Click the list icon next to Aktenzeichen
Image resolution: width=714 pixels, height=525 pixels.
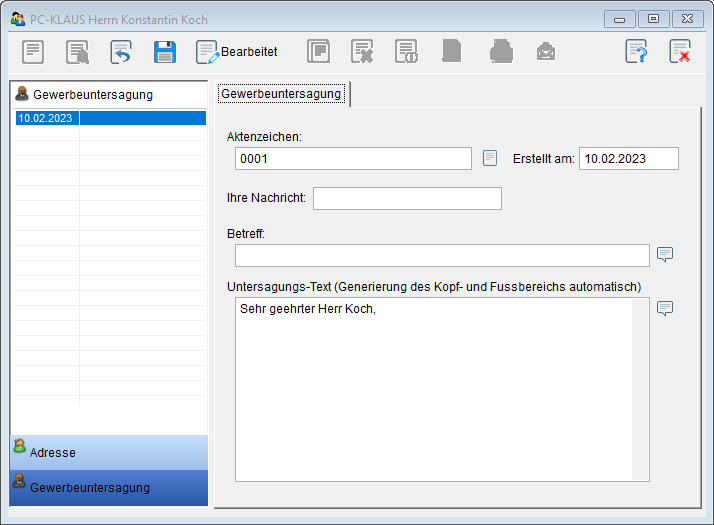pos(490,158)
